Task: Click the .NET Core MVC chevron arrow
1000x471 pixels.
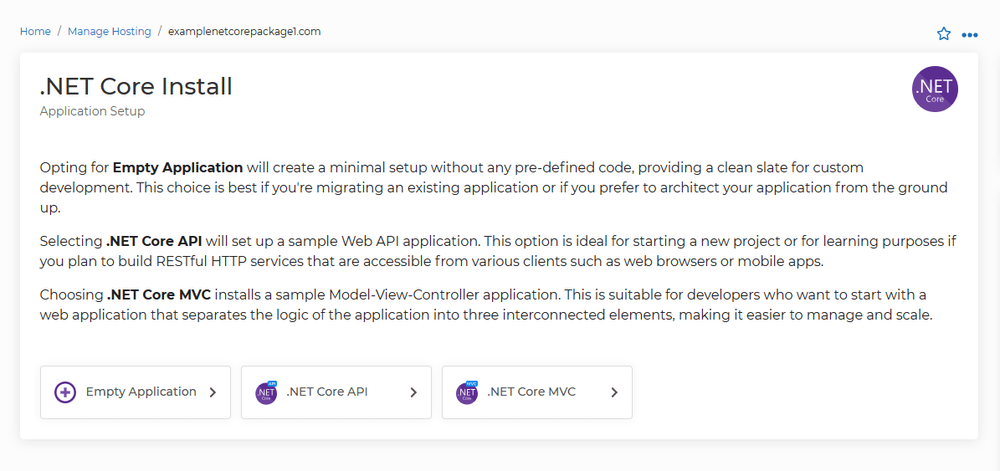Action: [614, 393]
